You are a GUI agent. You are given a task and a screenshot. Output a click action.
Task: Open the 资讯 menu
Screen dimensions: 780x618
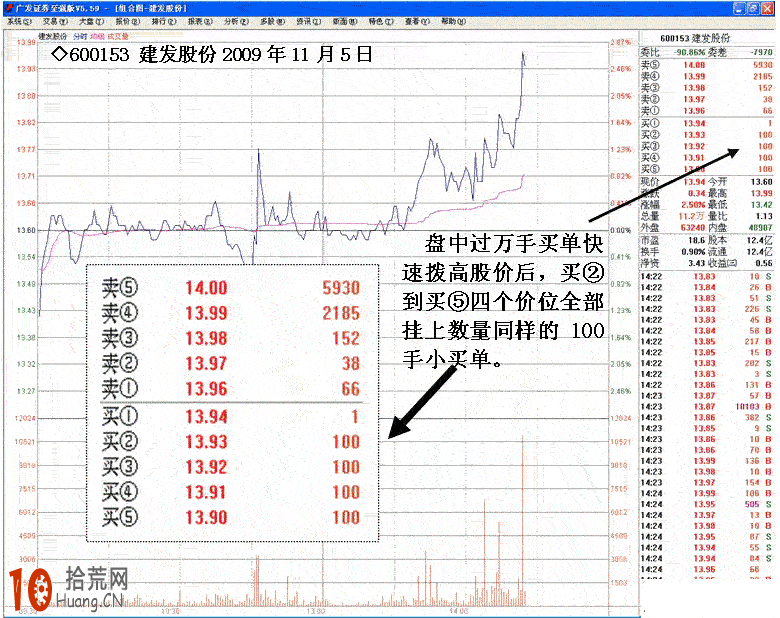[309, 21]
